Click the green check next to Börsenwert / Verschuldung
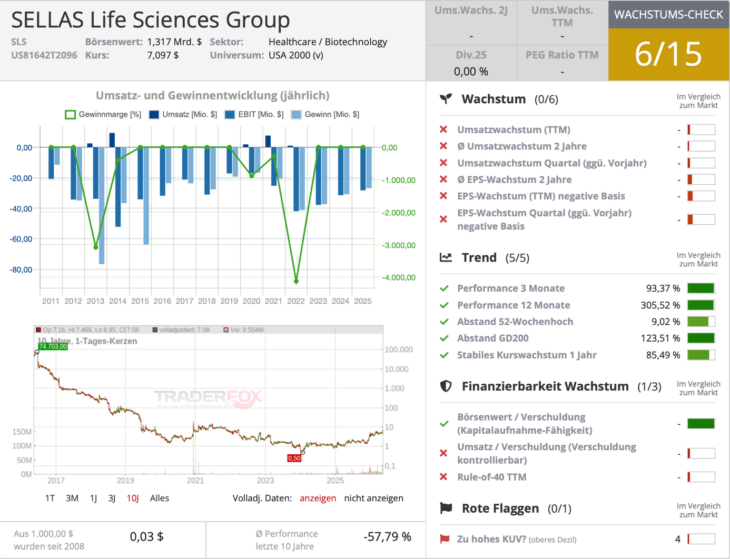730x559 pixels. (444, 424)
